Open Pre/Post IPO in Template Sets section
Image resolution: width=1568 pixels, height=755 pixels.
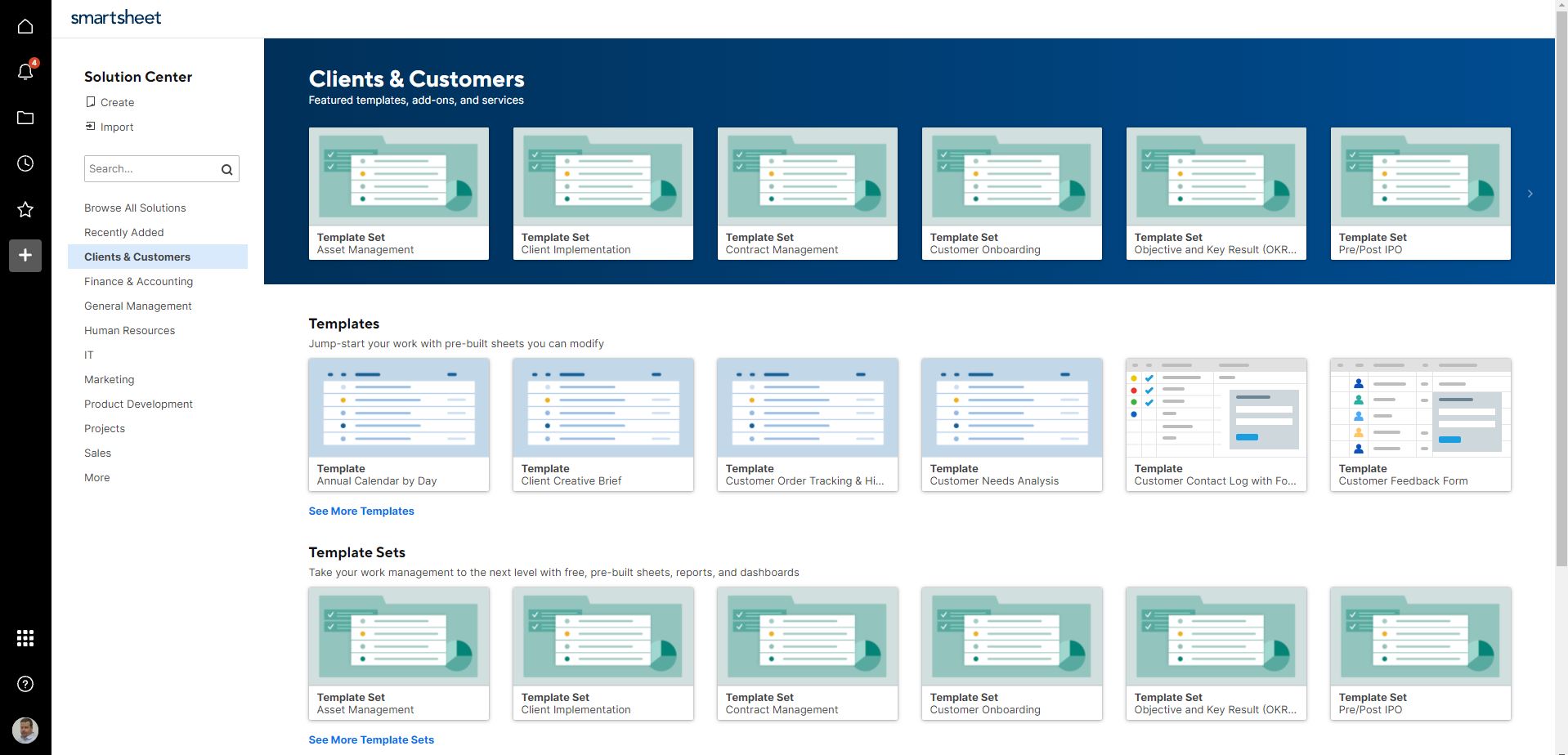(1421, 654)
